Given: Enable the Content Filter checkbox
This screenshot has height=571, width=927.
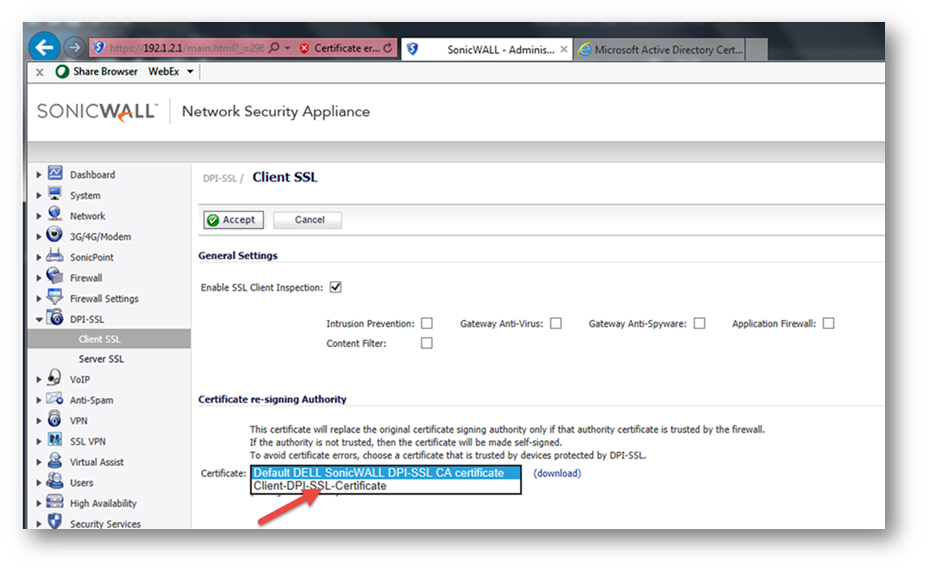Looking at the screenshot, I should click(427, 343).
